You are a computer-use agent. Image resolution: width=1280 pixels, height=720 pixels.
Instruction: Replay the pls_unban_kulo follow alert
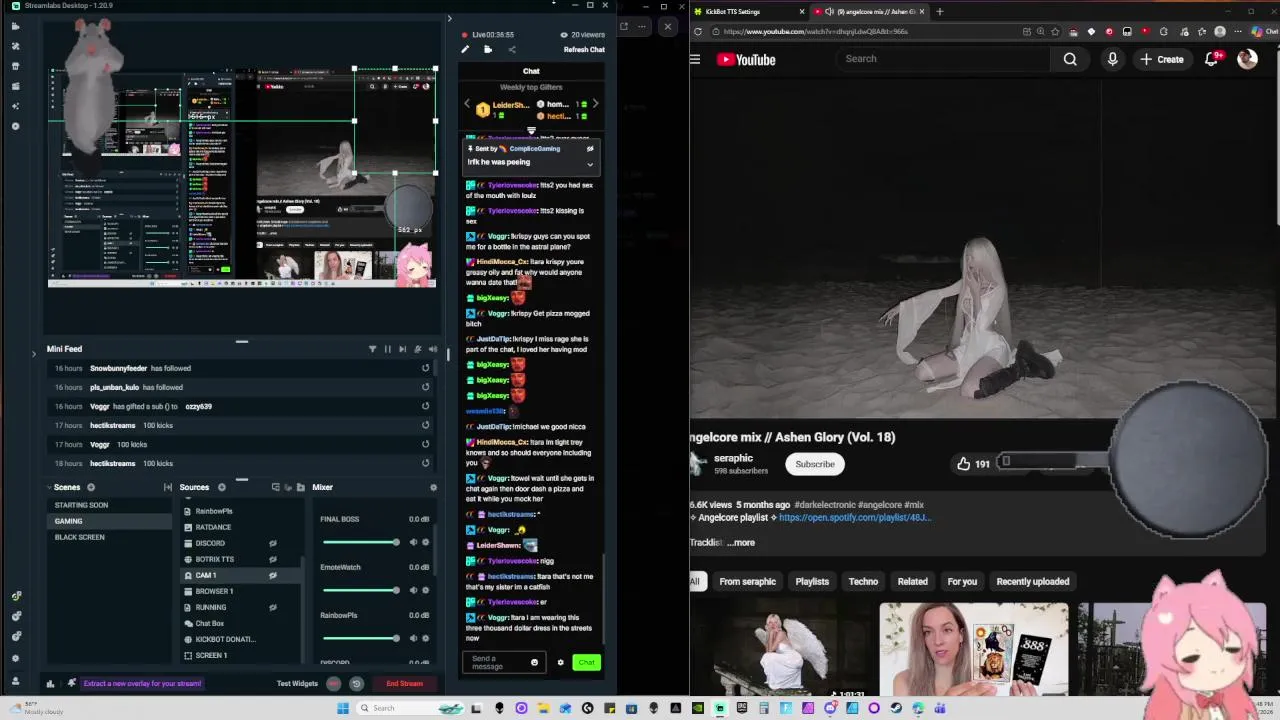pos(425,387)
